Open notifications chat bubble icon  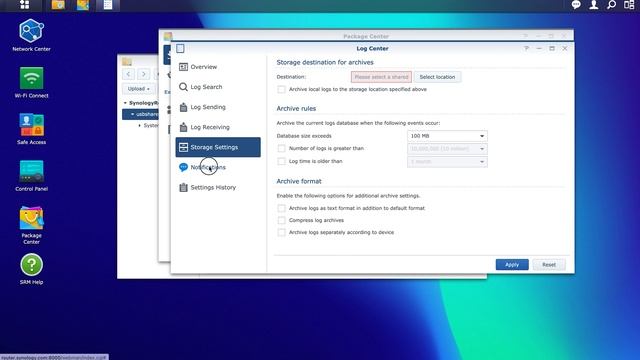[576, 5]
